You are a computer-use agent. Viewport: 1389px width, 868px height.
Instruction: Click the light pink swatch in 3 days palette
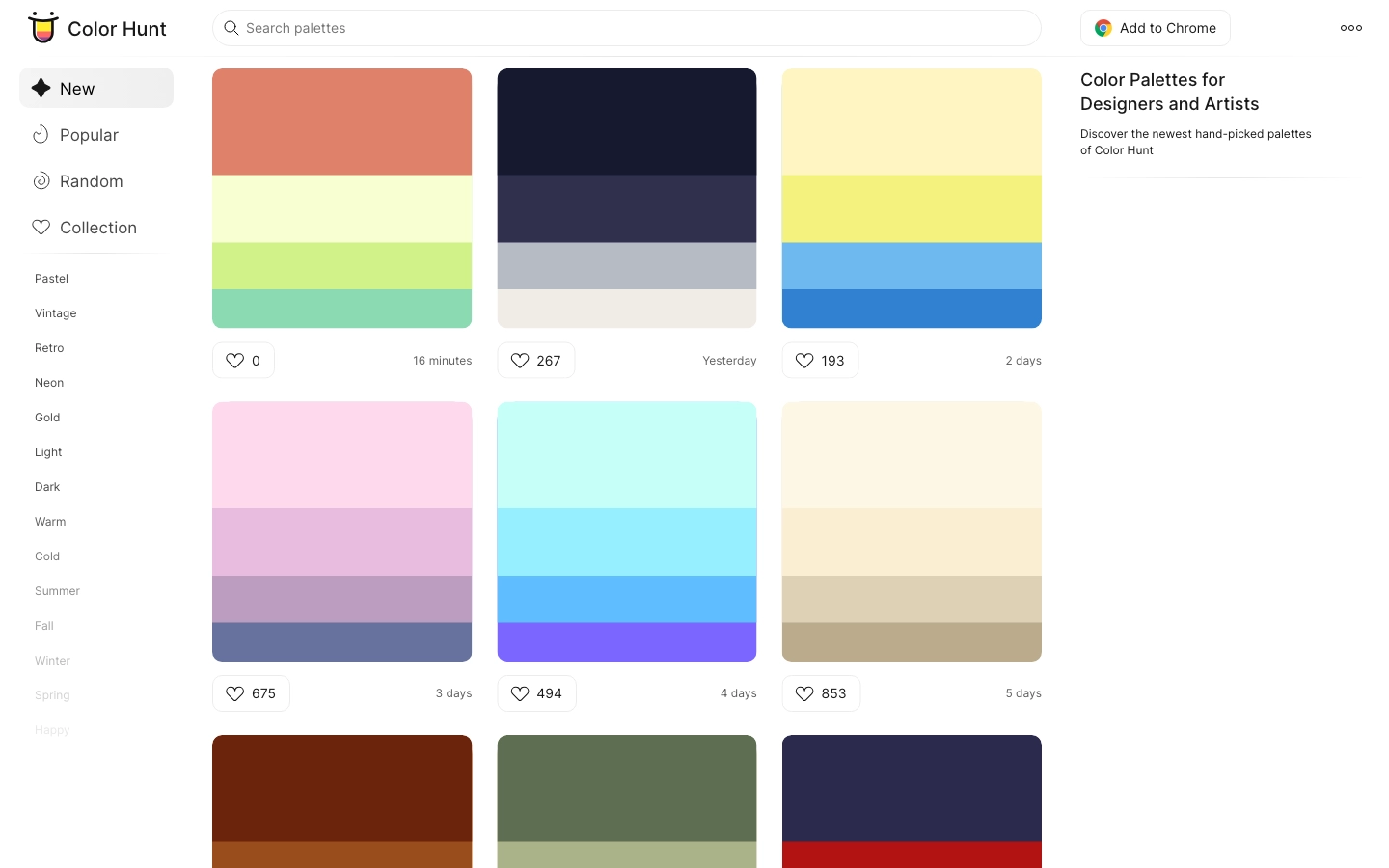coord(342,455)
